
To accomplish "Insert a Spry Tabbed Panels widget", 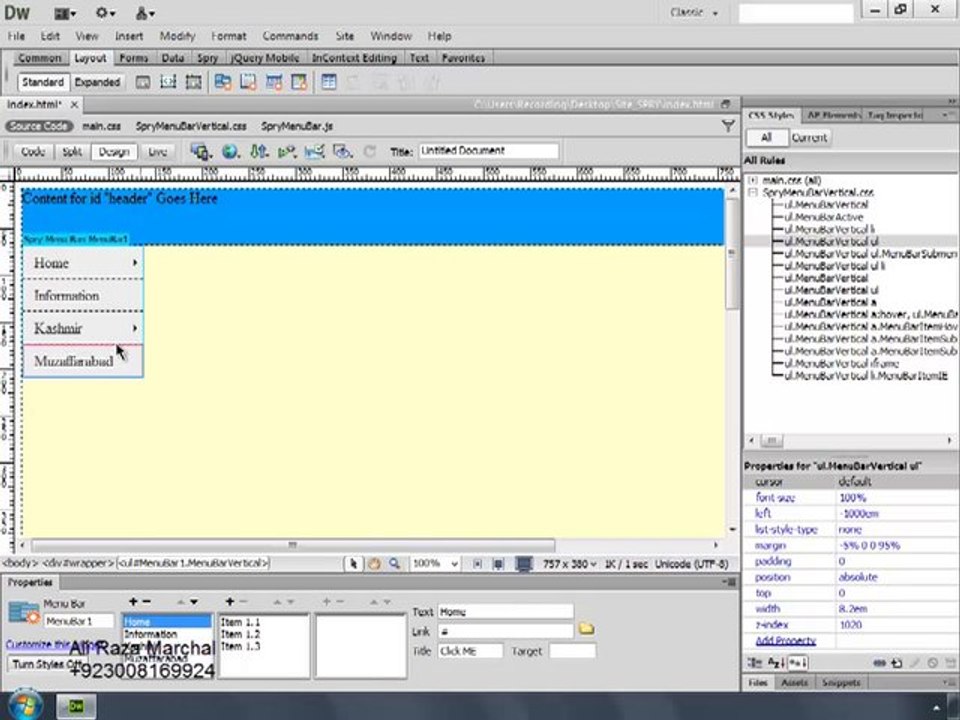I will [249, 82].
